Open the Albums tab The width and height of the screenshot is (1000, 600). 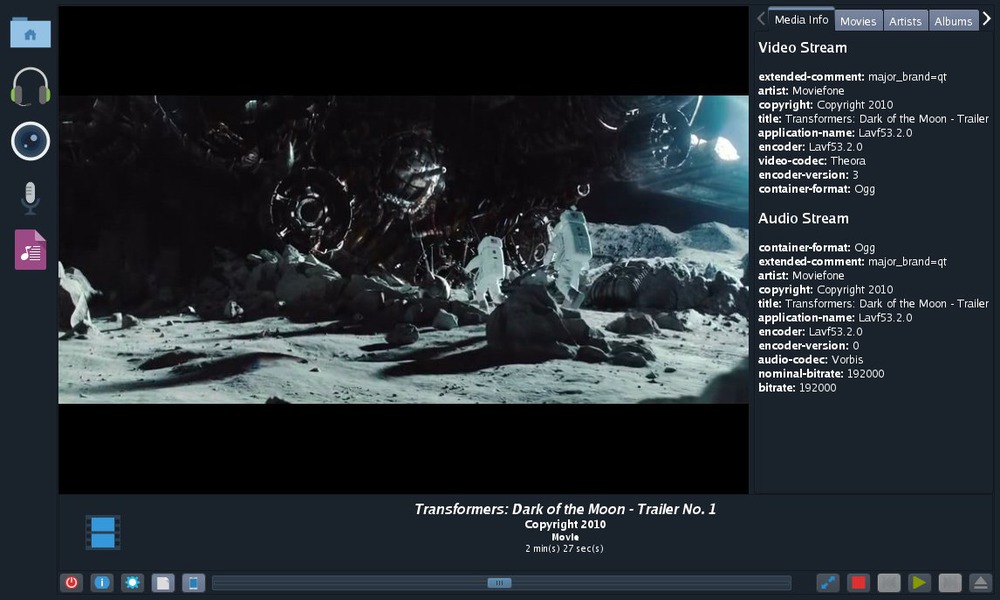[953, 21]
